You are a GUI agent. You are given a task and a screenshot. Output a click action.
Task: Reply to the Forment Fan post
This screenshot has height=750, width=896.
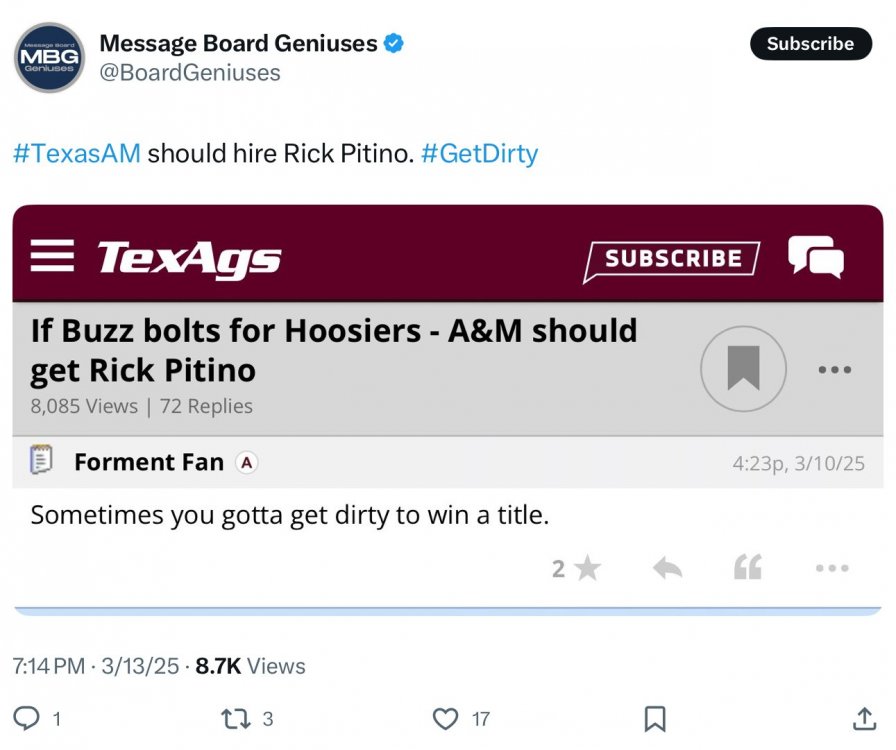coord(667,569)
